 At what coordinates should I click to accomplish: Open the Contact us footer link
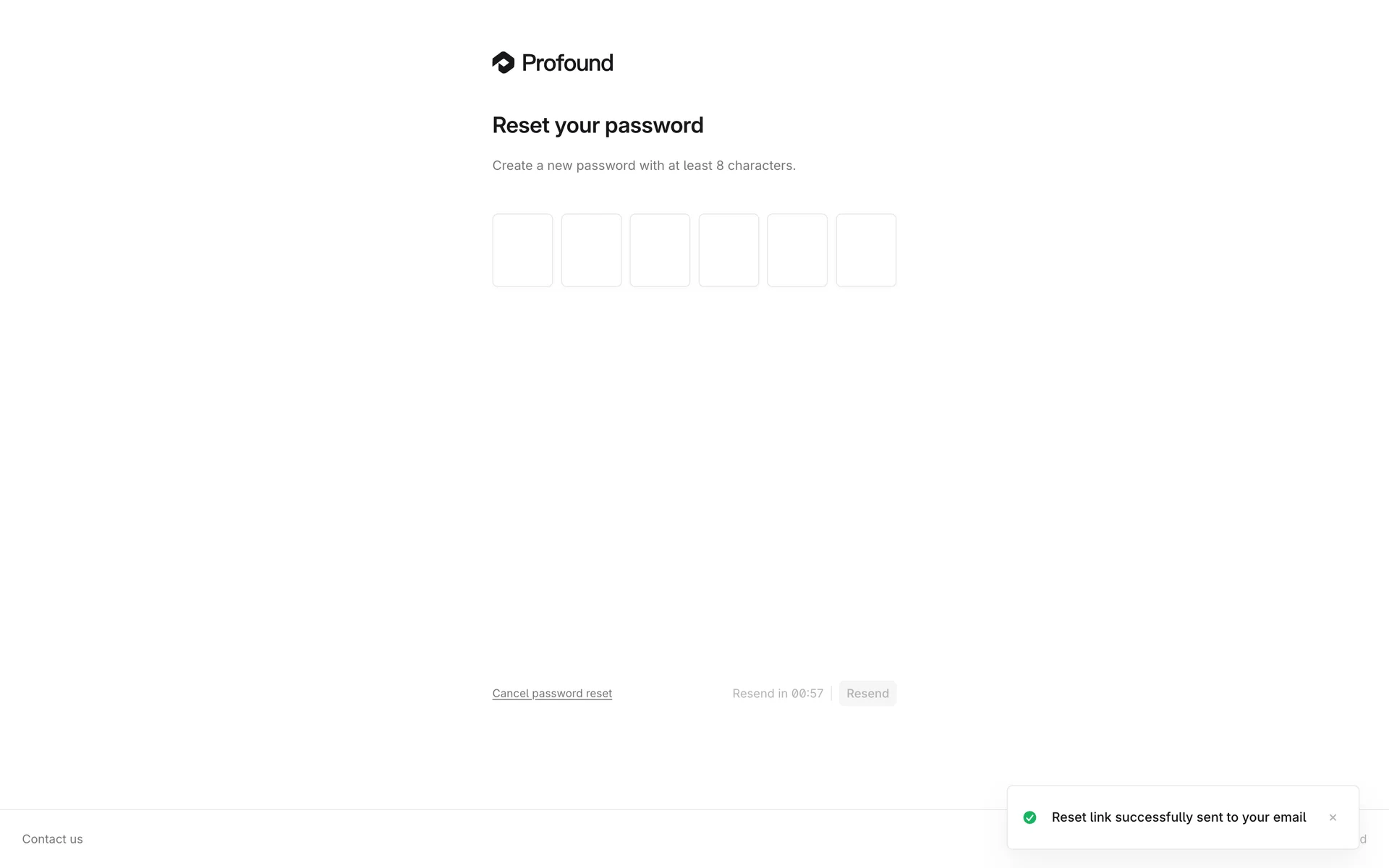click(52, 839)
